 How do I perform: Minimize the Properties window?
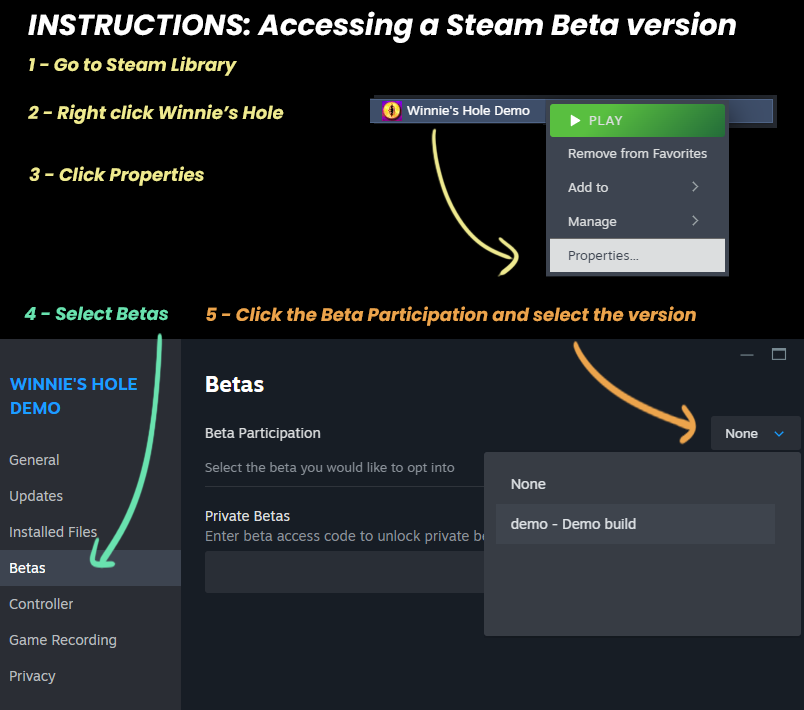pyautogui.click(x=747, y=355)
